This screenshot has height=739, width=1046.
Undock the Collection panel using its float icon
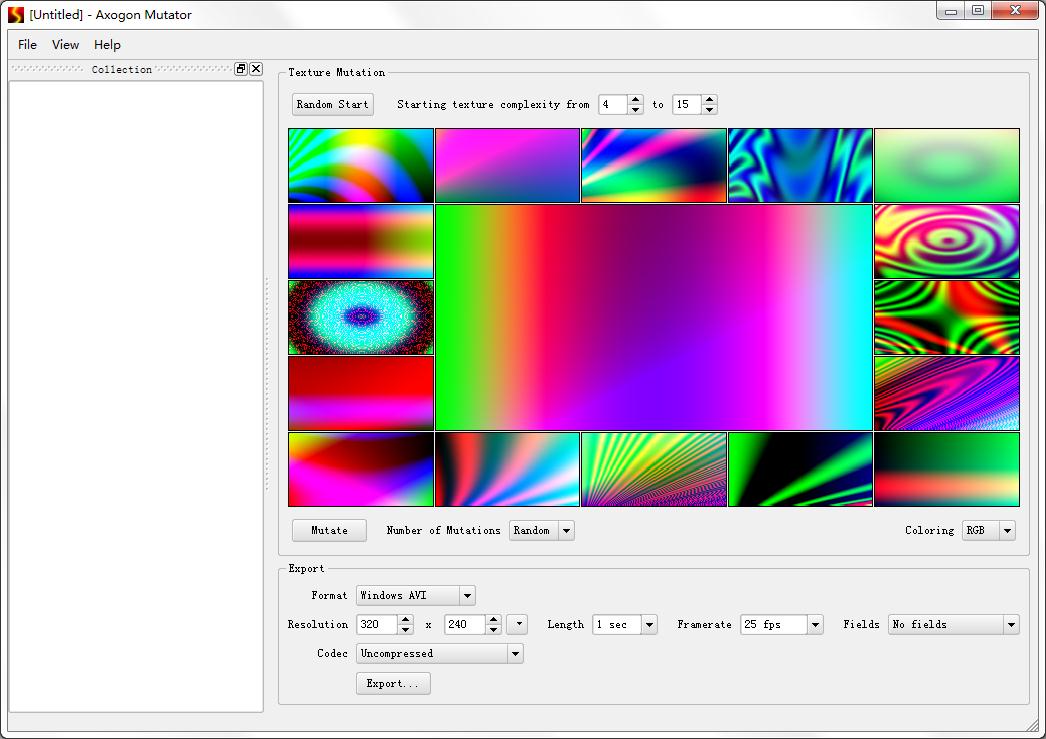click(240, 68)
